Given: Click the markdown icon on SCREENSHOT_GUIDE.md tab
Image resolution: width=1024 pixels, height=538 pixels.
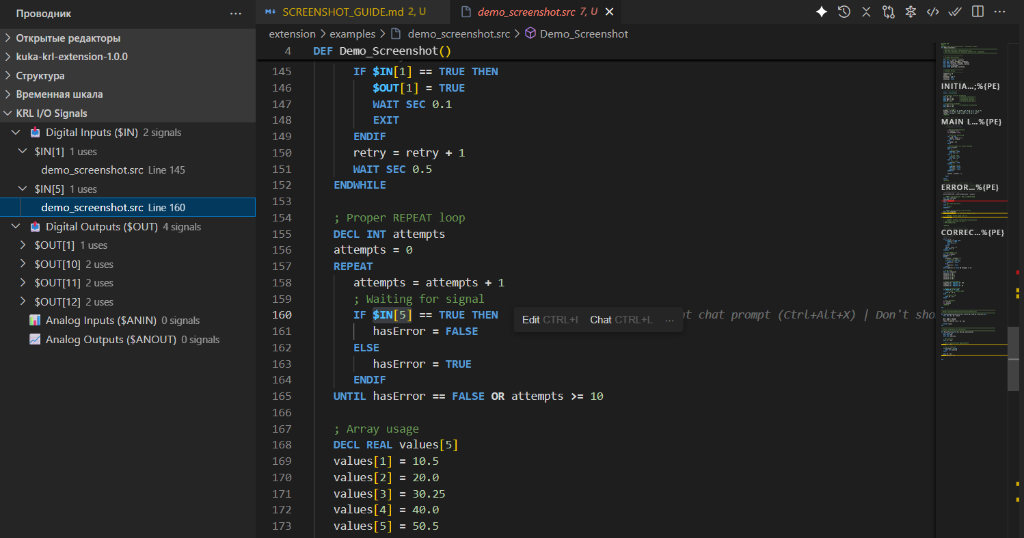Looking at the screenshot, I should [x=270, y=12].
